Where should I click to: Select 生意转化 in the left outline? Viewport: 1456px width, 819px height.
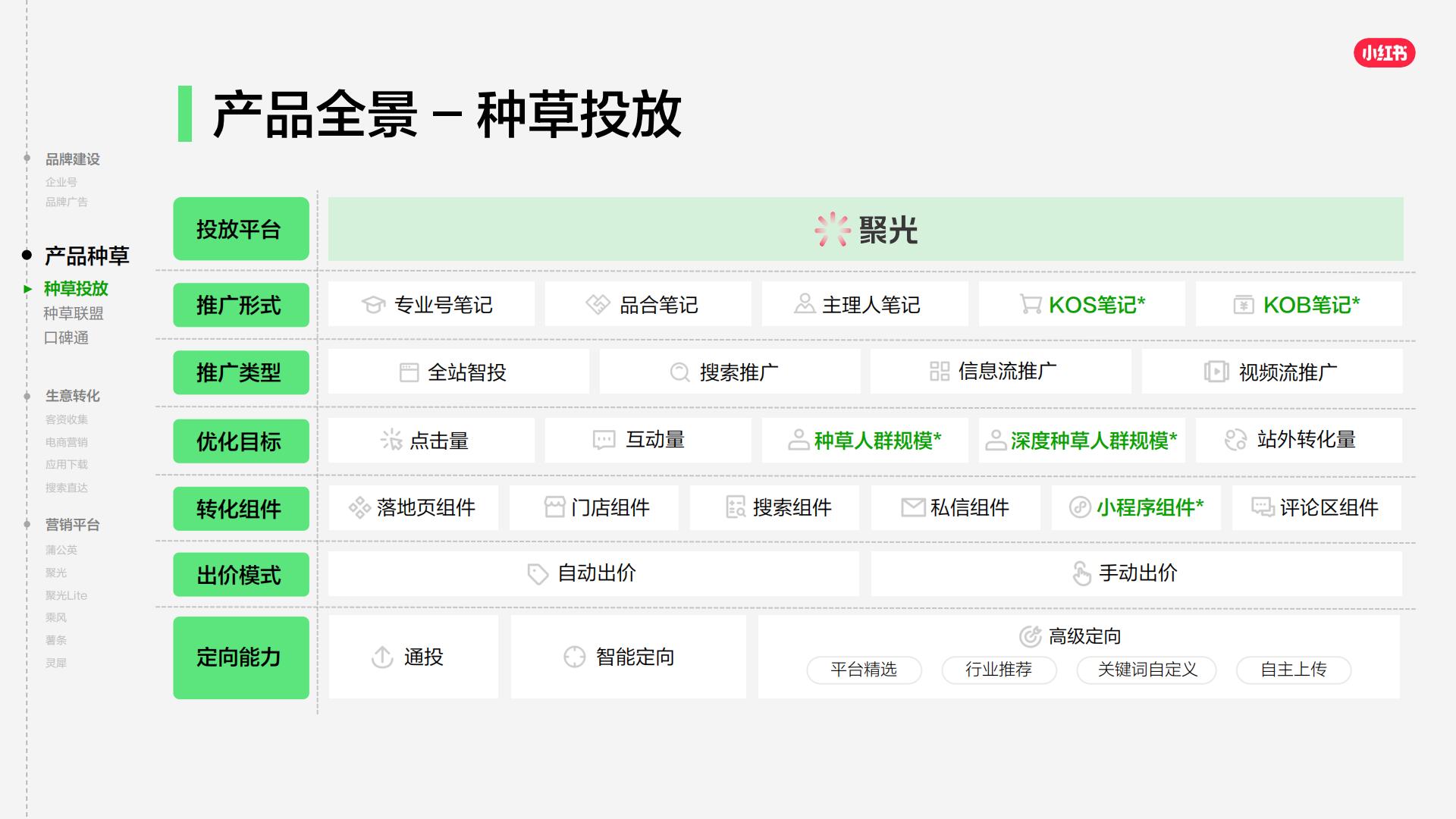click(x=73, y=396)
